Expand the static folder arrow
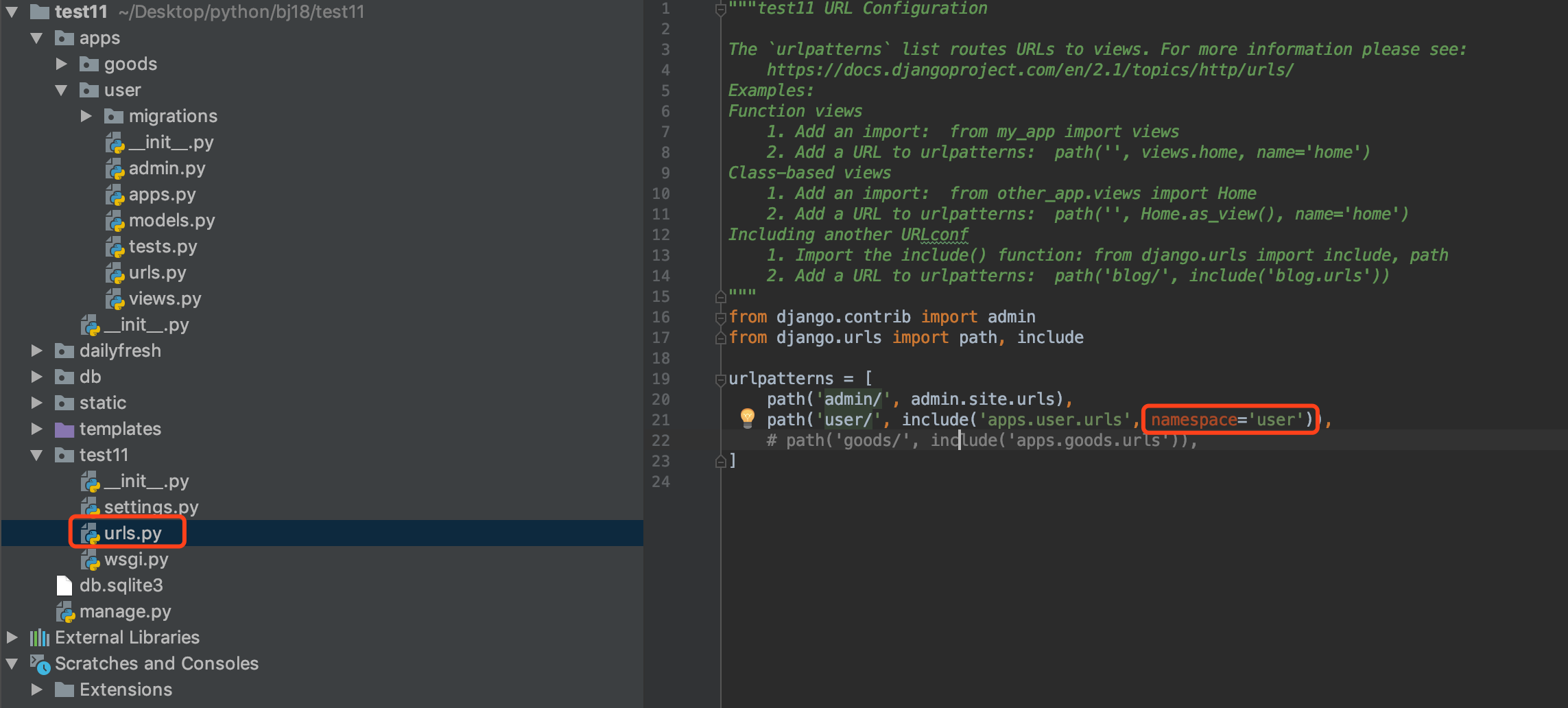Screen dimensions: 1568x708 point(36,403)
